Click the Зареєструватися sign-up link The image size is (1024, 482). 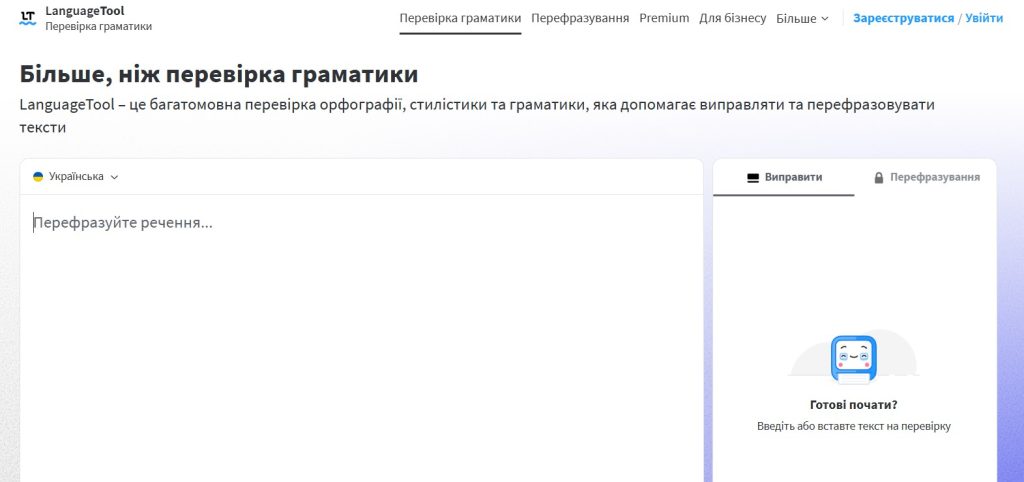(903, 18)
